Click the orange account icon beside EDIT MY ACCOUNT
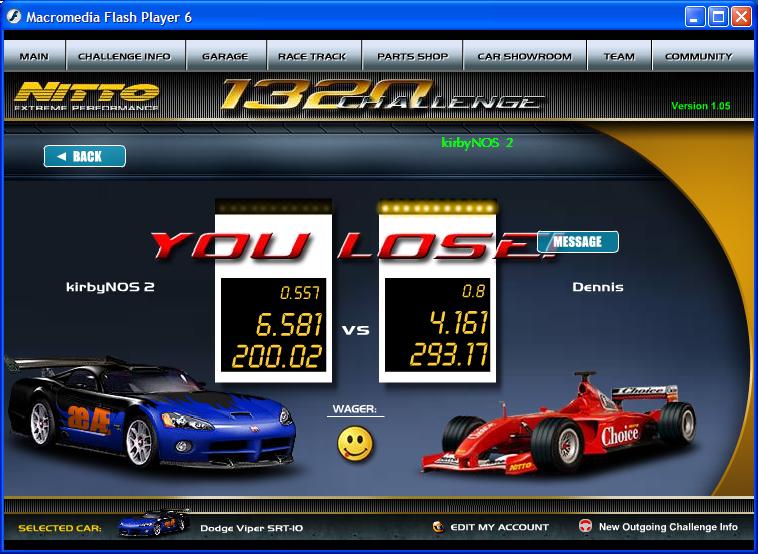The image size is (758, 554). [x=438, y=526]
